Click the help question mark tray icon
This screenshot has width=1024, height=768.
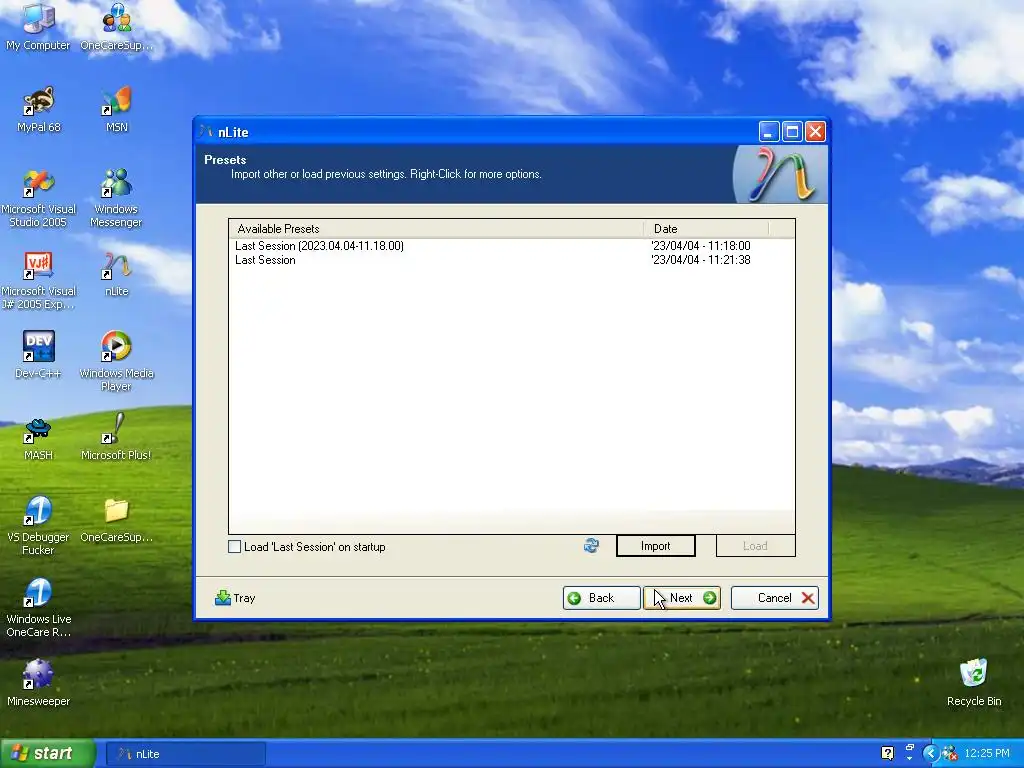coord(888,753)
